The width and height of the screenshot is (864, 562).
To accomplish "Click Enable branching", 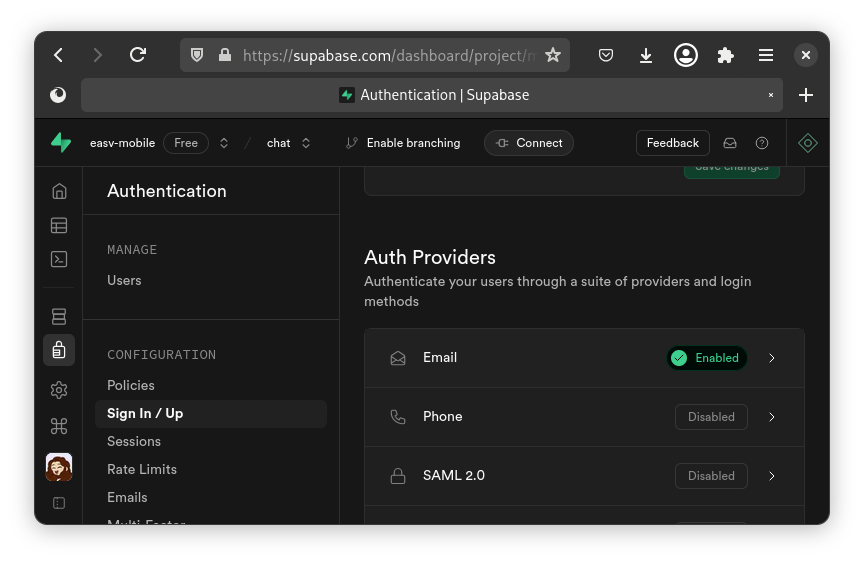I will point(403,143).
